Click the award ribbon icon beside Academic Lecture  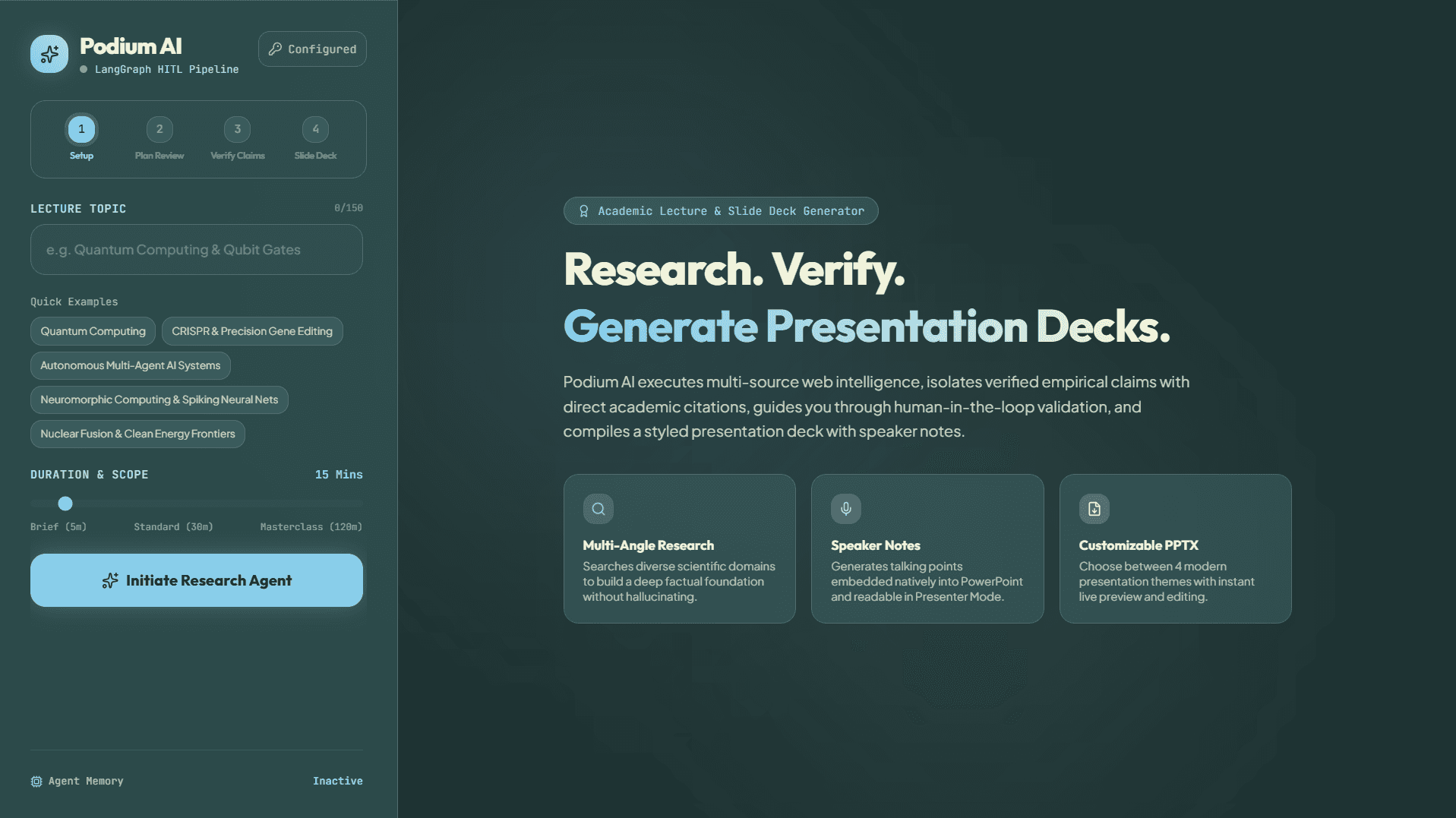(x=584, y=211)
